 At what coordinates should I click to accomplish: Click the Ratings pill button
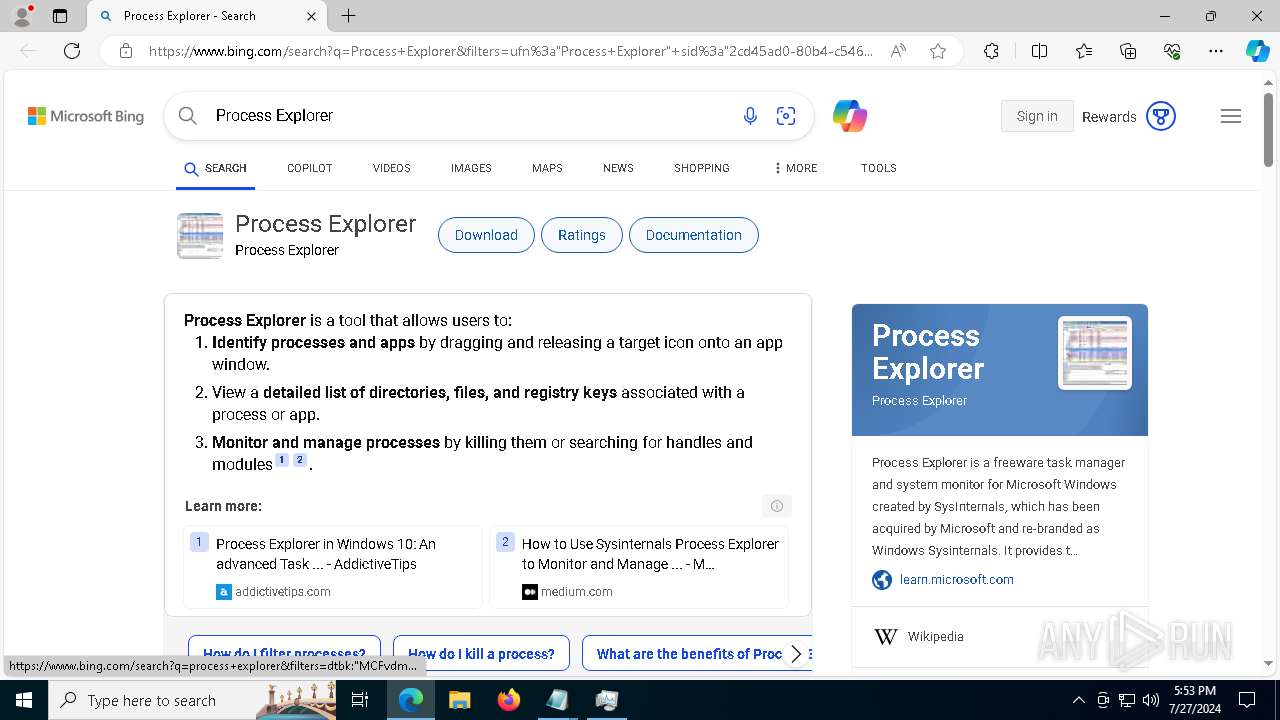[582, 235]
